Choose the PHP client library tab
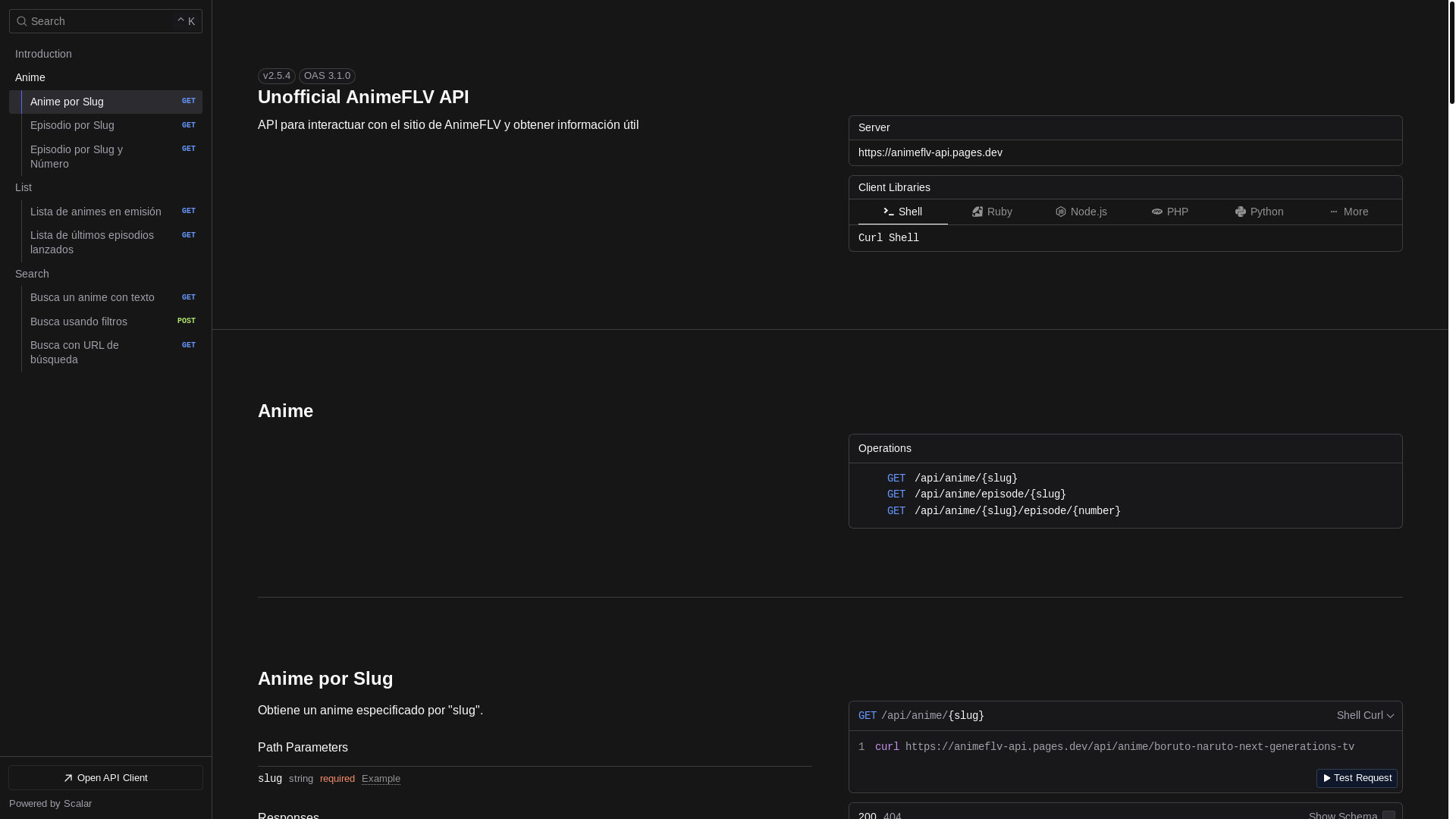Screen dimensions: 1456x819 1170,212
